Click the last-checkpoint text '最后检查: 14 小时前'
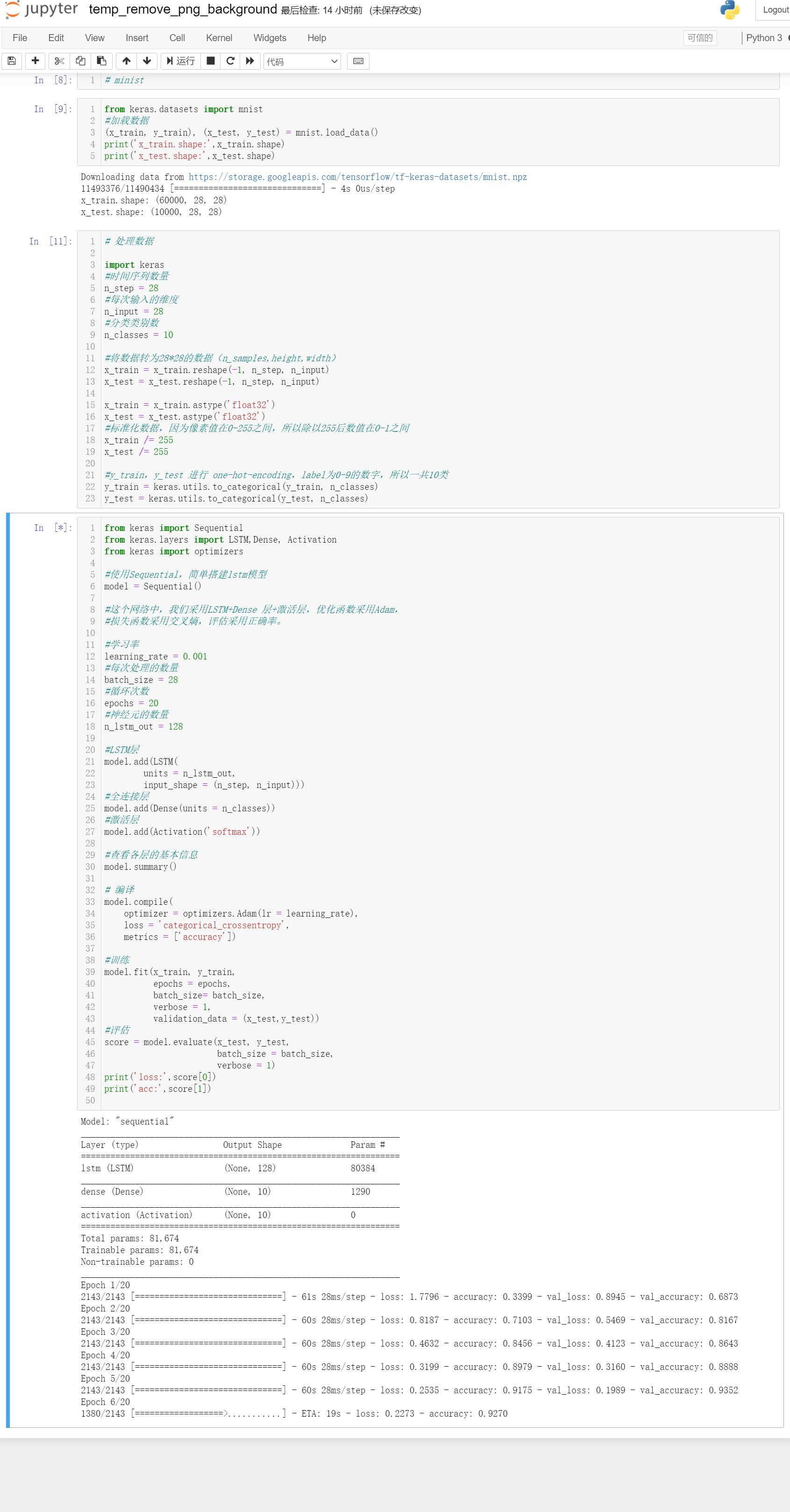Screen dimensions: 790x1512 pyautogui.click(x=321, y=10)
